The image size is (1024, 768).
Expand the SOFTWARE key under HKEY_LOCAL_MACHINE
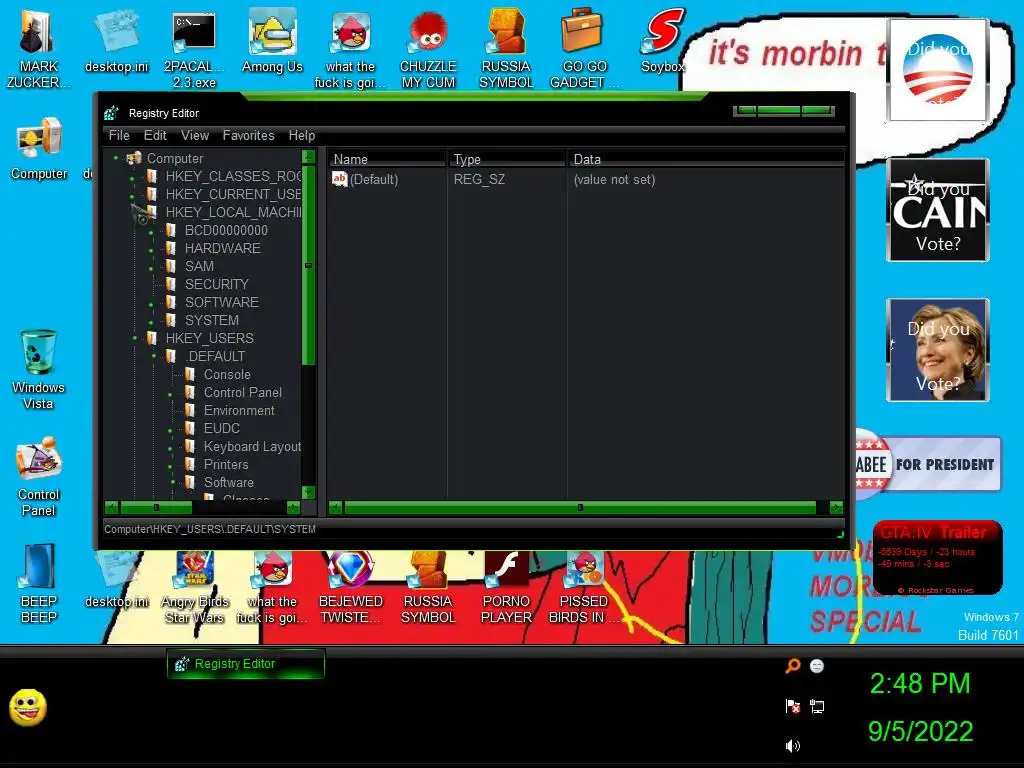pos(152,304)
